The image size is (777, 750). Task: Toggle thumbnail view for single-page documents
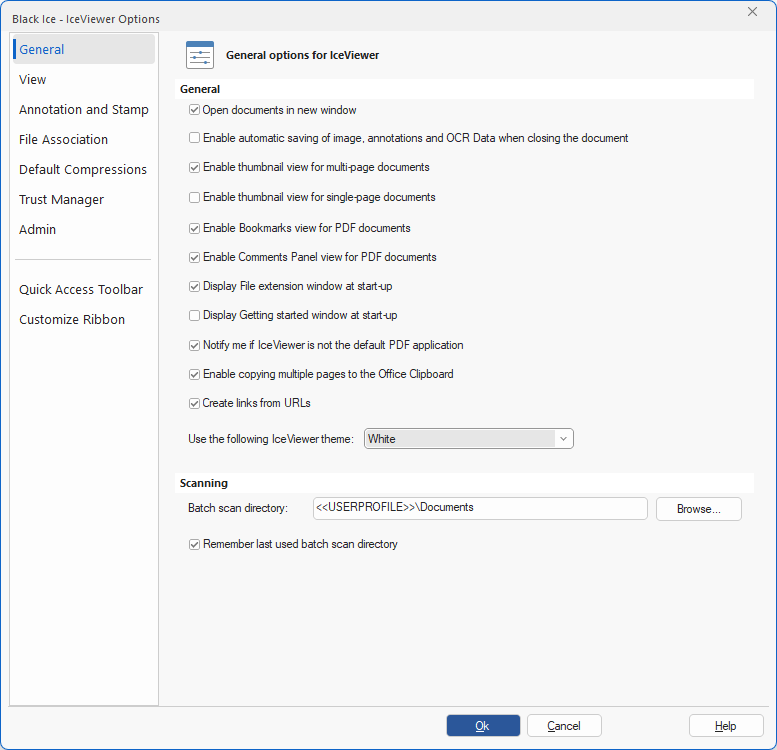[195, 197]
